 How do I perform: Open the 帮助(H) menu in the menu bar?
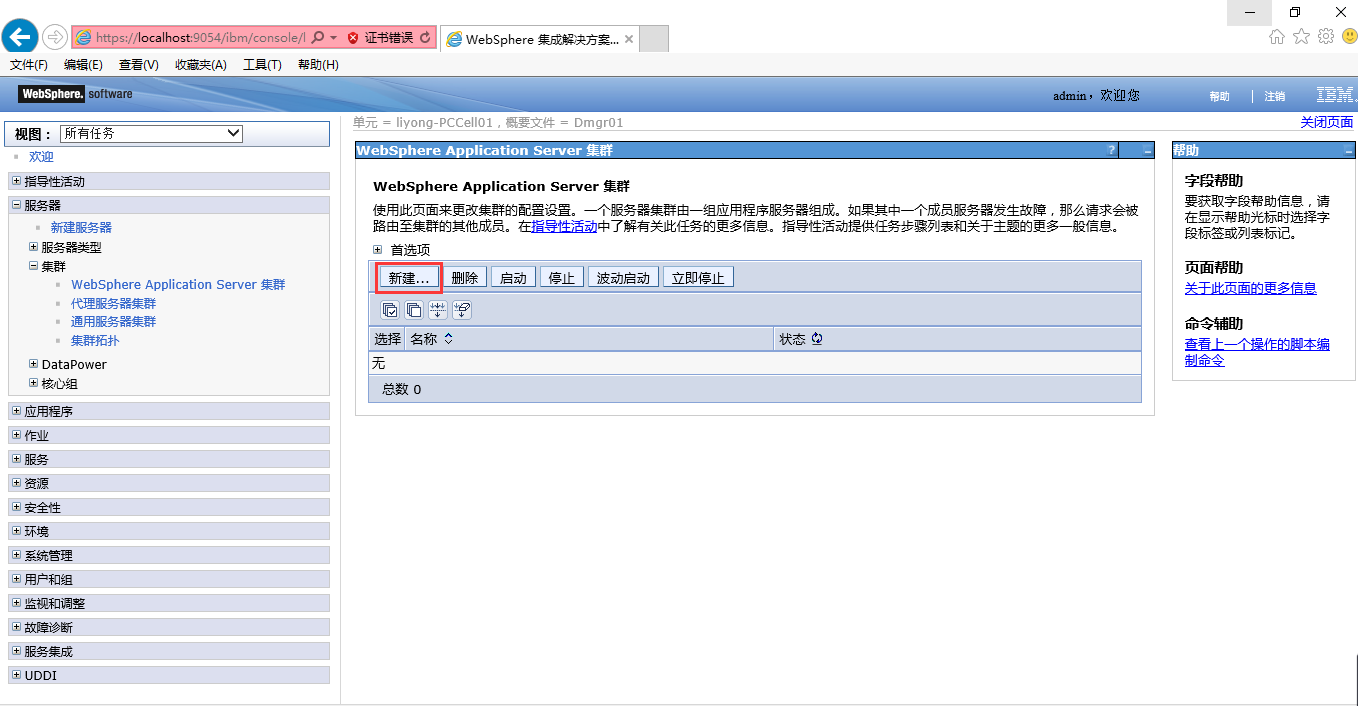pos(318,65)
